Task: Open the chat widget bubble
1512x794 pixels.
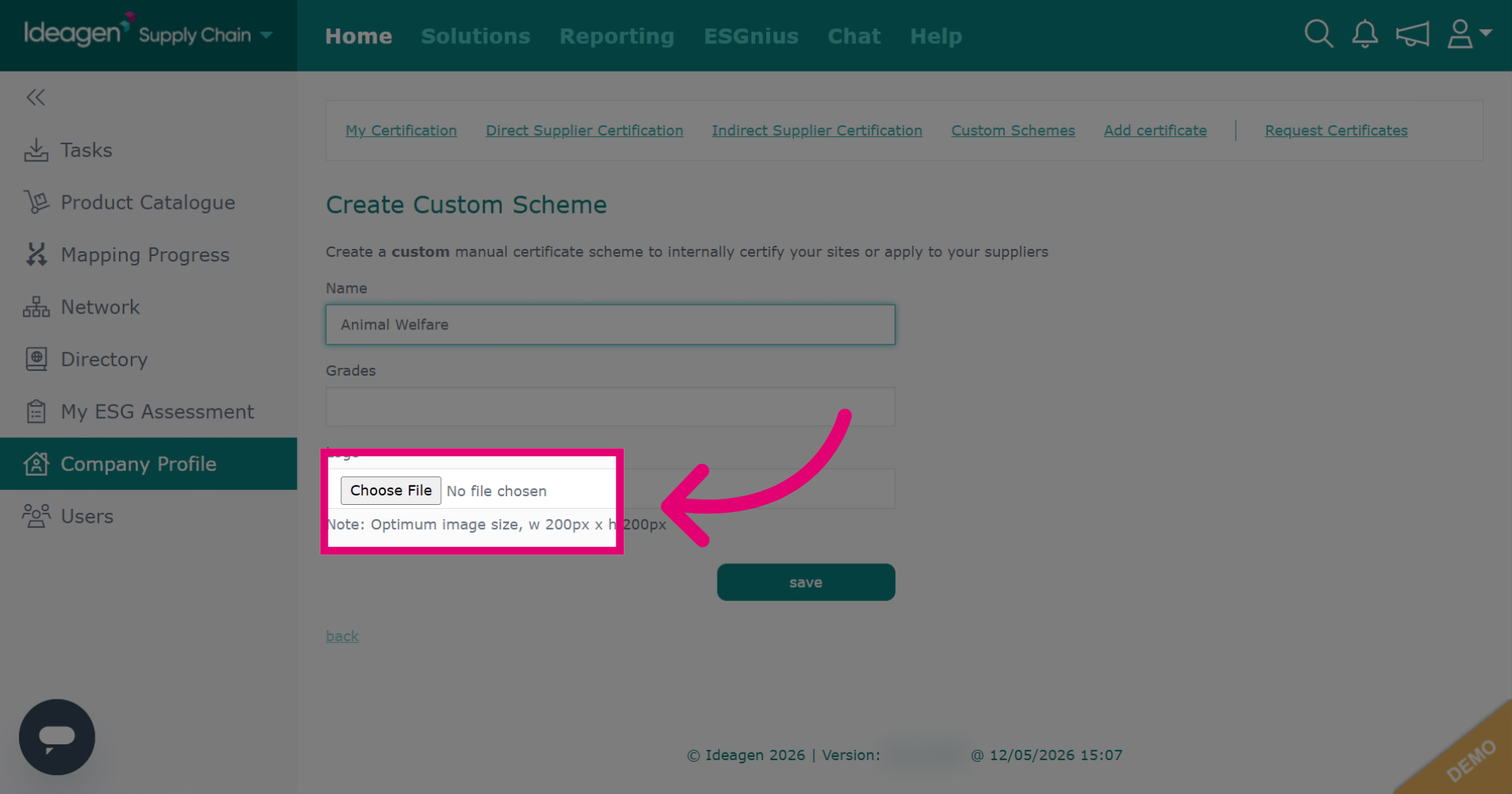Action: pos(57,737)
